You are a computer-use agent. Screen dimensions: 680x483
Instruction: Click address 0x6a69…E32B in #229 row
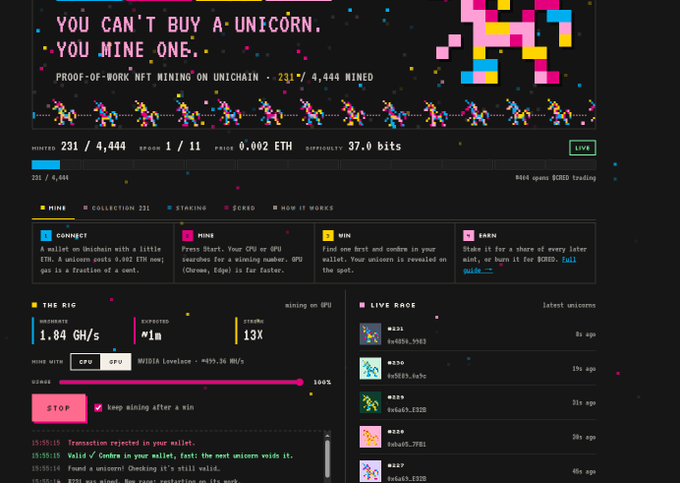406,410
